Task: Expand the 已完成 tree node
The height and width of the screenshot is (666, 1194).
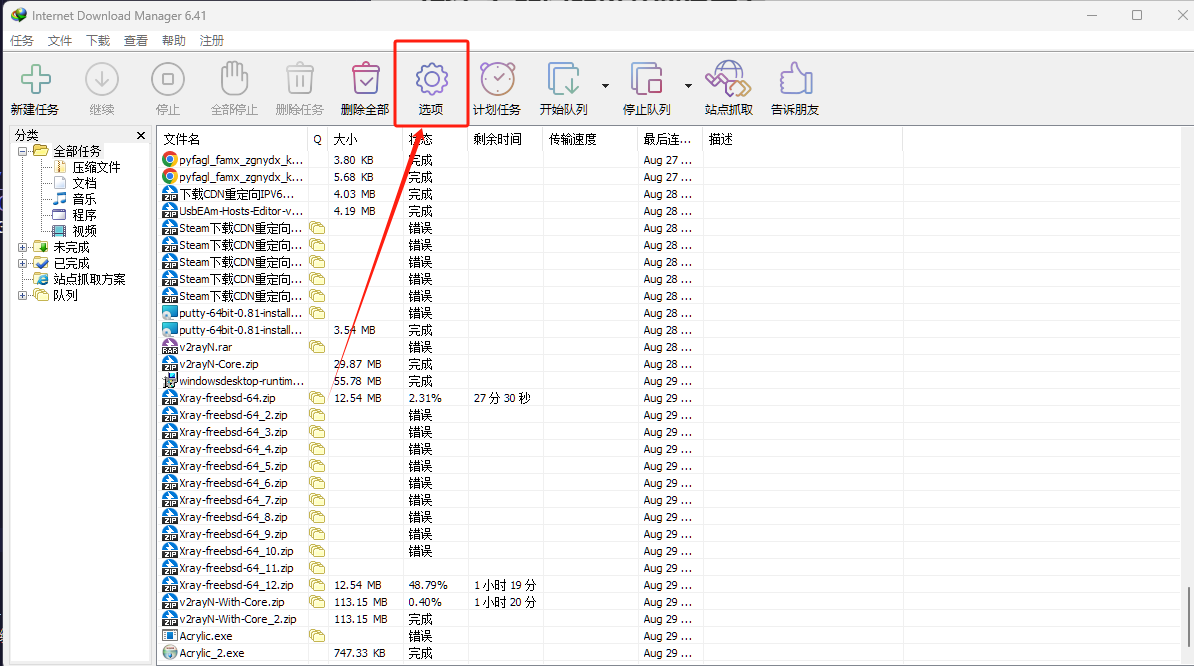Action: click(23, 263)
